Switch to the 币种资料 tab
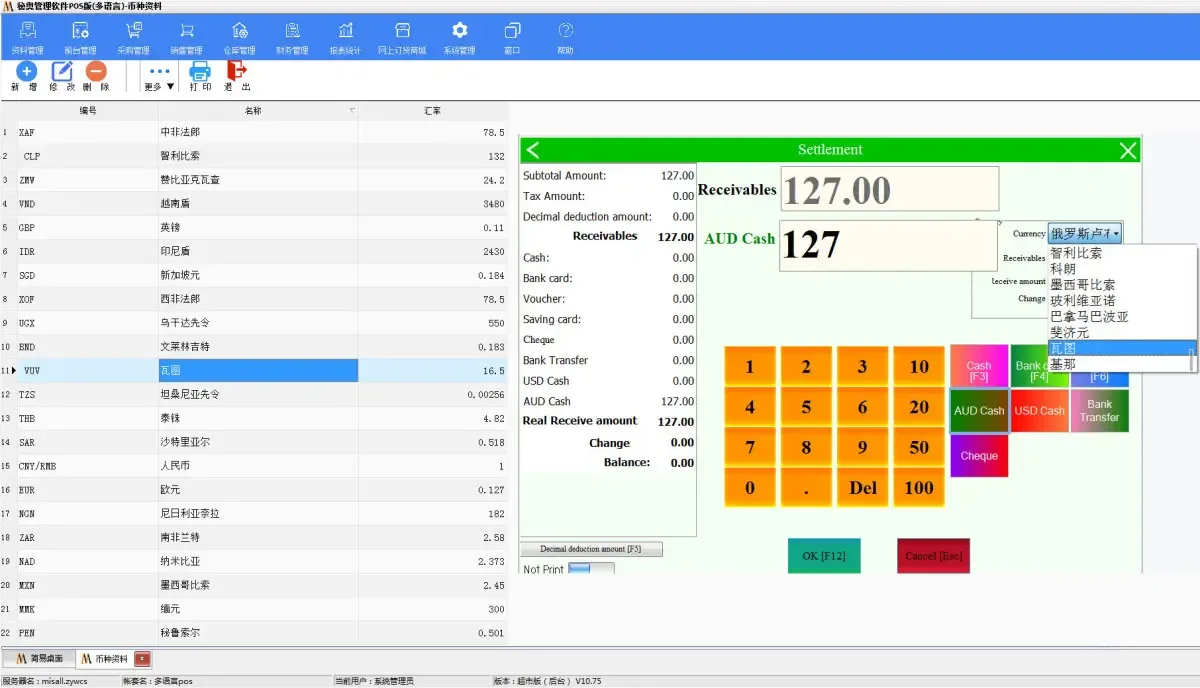The height and width of the screenshot is (688, 1200). pyautogui.click(x=105, y=658)
